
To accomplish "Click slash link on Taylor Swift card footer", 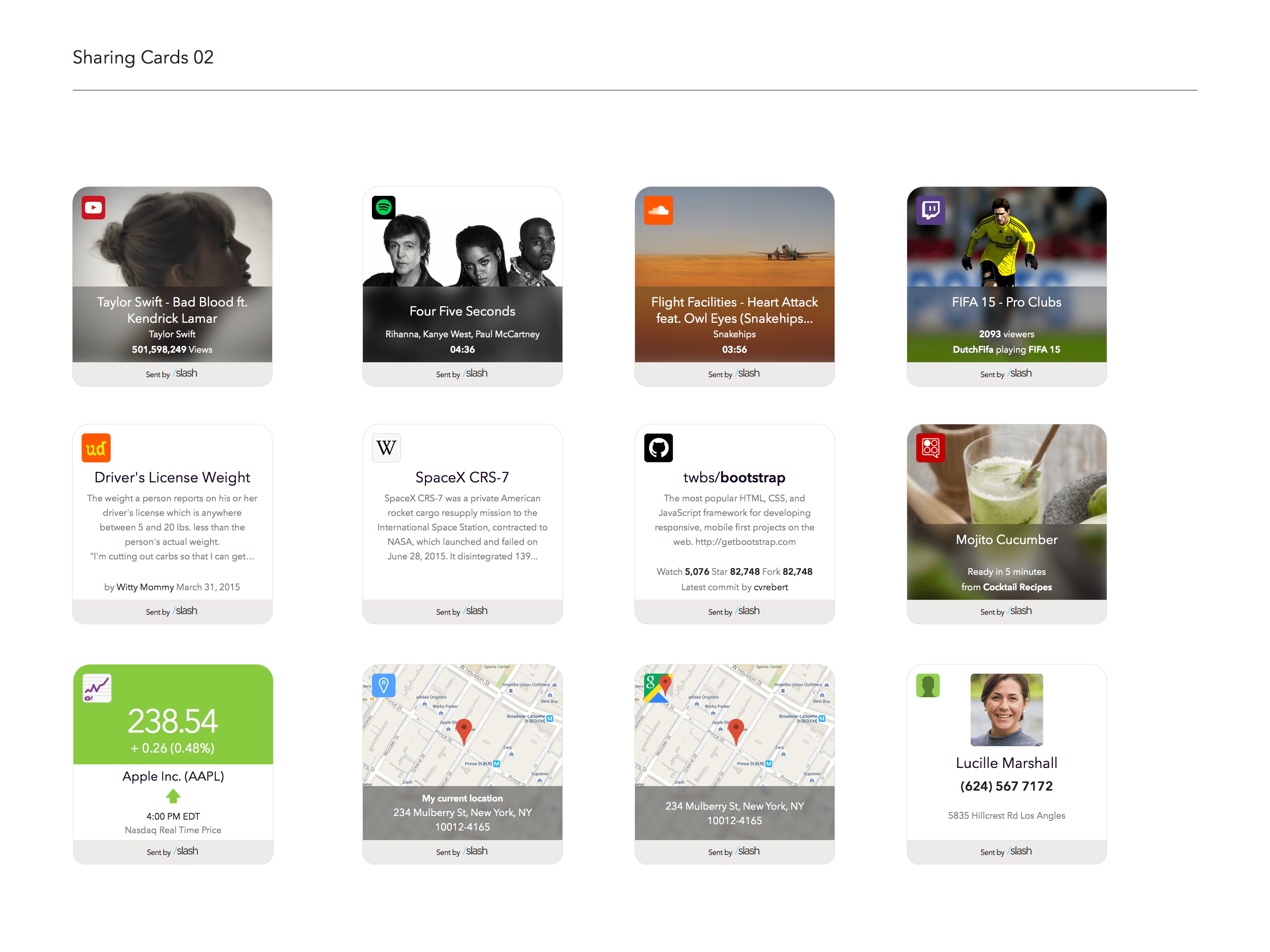I will tap(186, 374).
